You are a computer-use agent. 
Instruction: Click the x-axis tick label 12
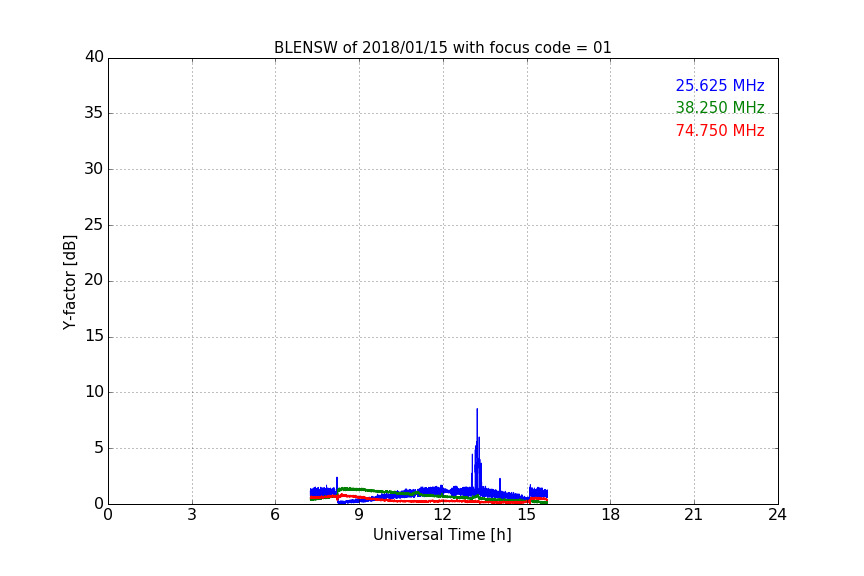(x=443, y=515)
